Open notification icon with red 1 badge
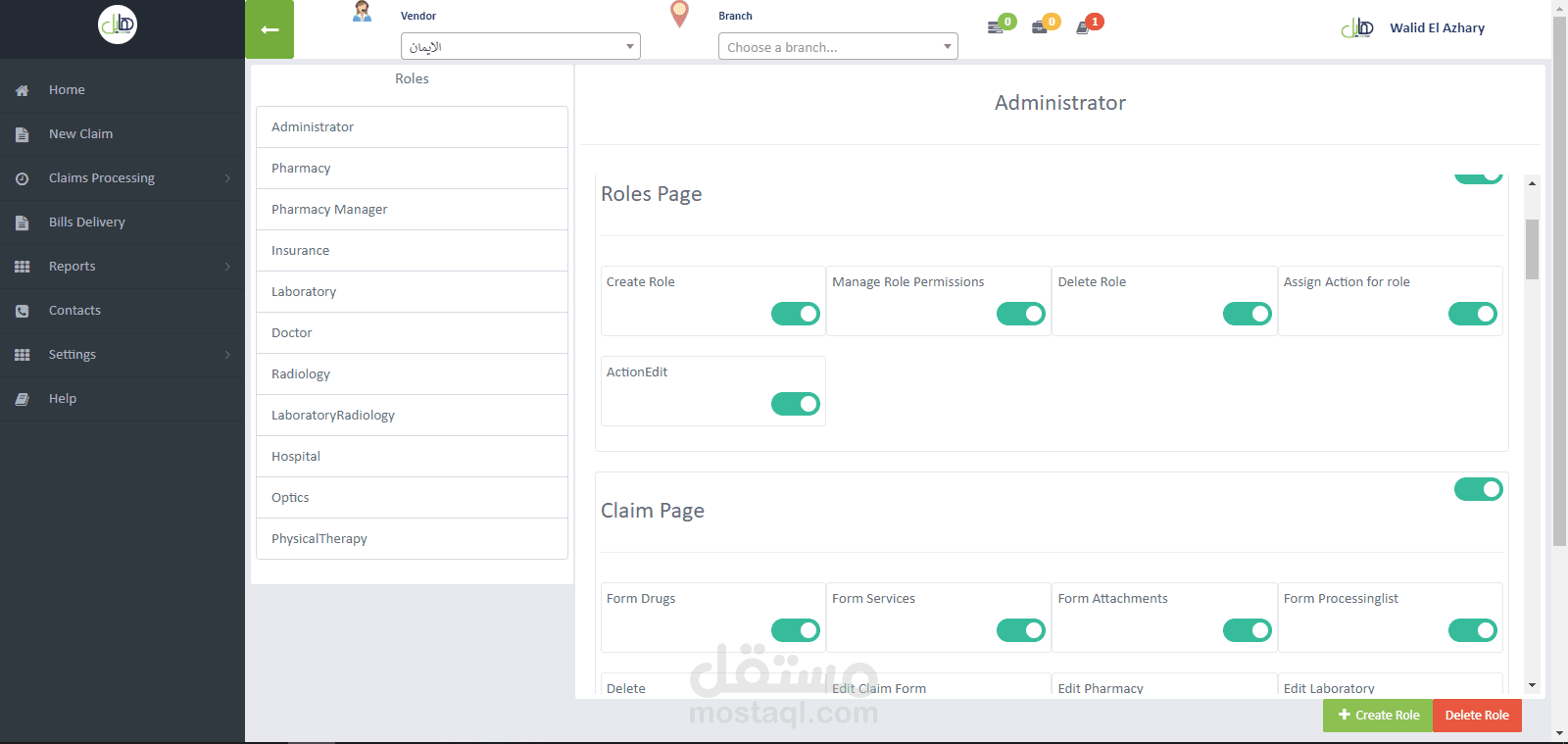This screenshot has height=744, width=1568. 1089,25
